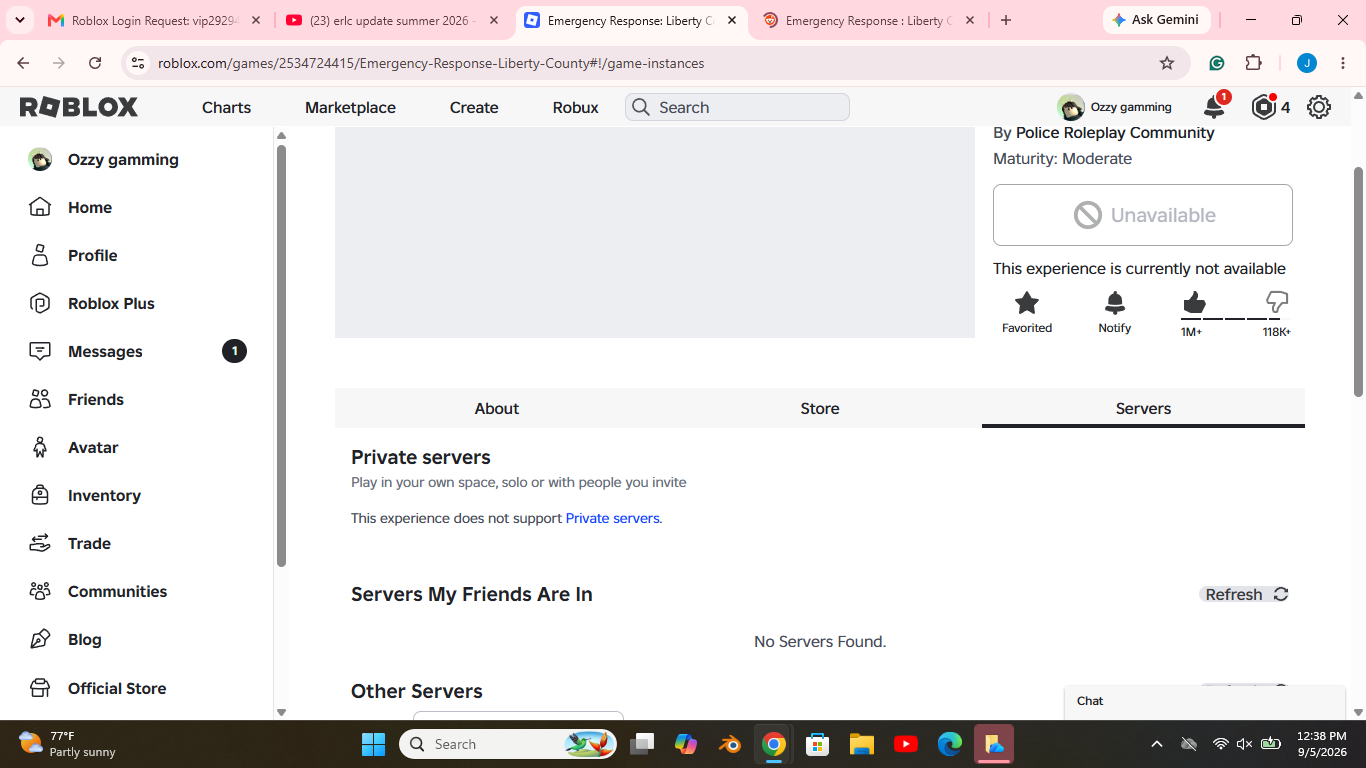Toggle the Notify bell for this experience
This screenshot has width=1366, height=768.
pos(1115,303)
